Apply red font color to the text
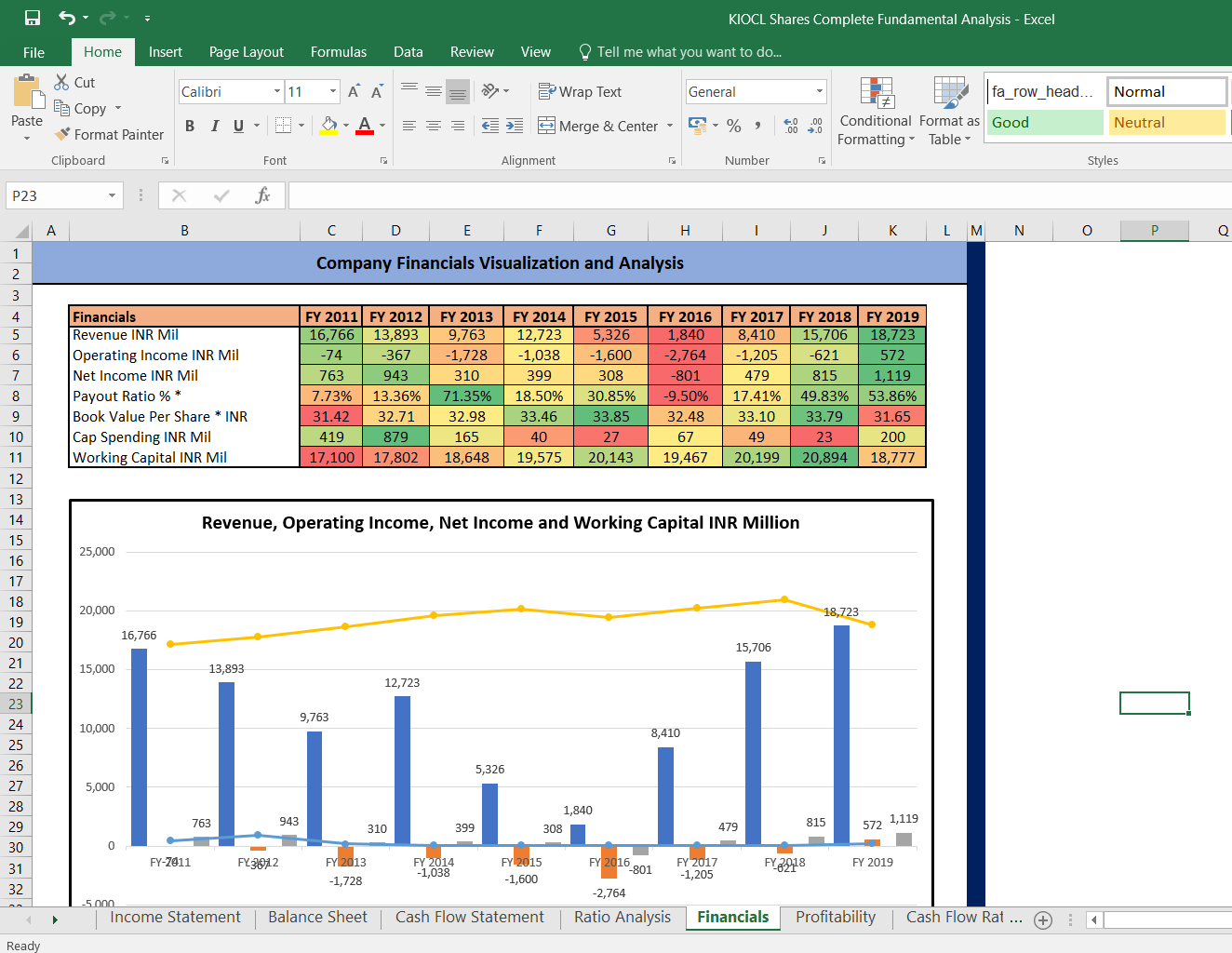 tap(365, 126)
